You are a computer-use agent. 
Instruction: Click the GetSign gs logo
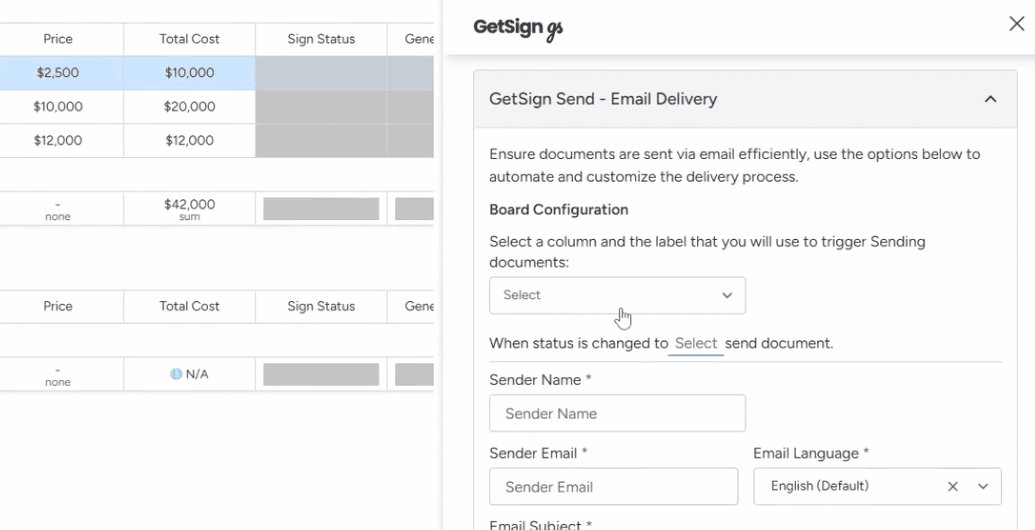pos(518,28)
